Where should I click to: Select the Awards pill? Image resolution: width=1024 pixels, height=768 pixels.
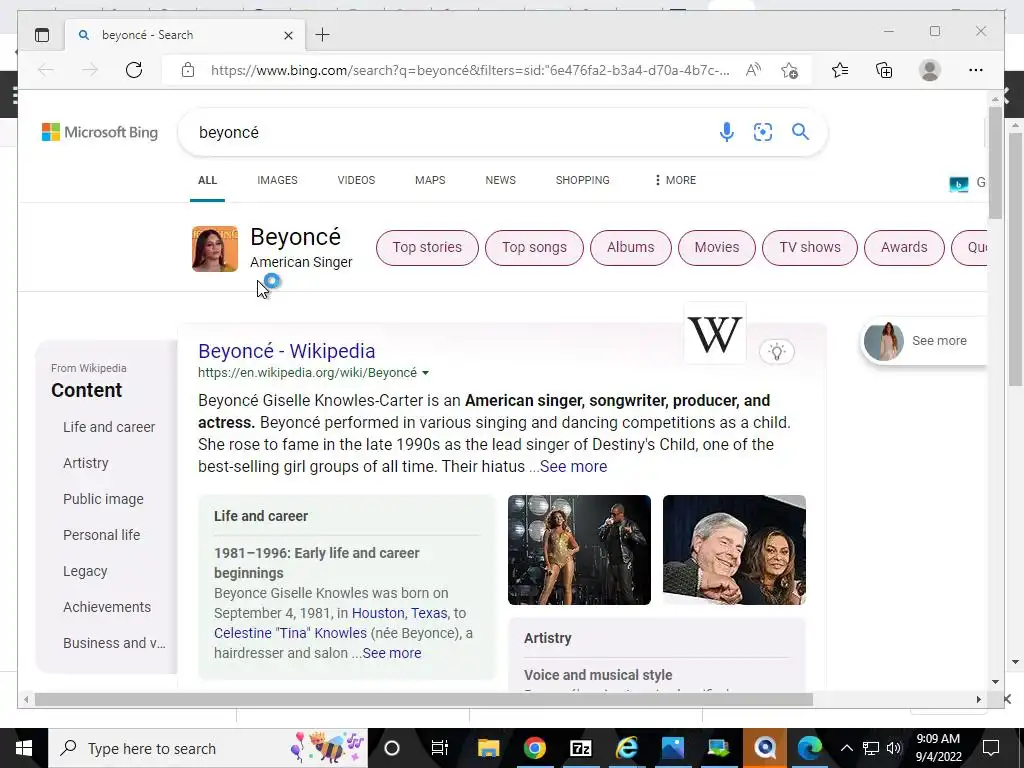click(904, 248)
